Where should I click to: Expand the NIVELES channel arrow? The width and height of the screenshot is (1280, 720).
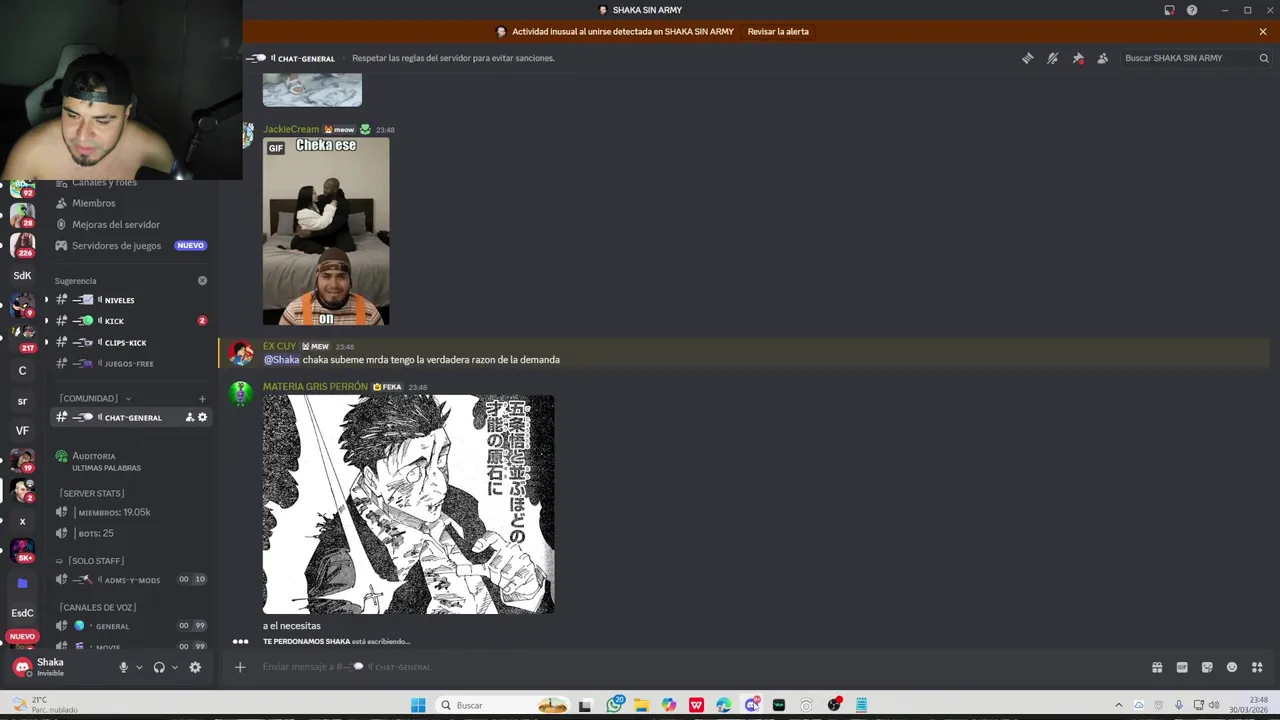click(46, 300)
